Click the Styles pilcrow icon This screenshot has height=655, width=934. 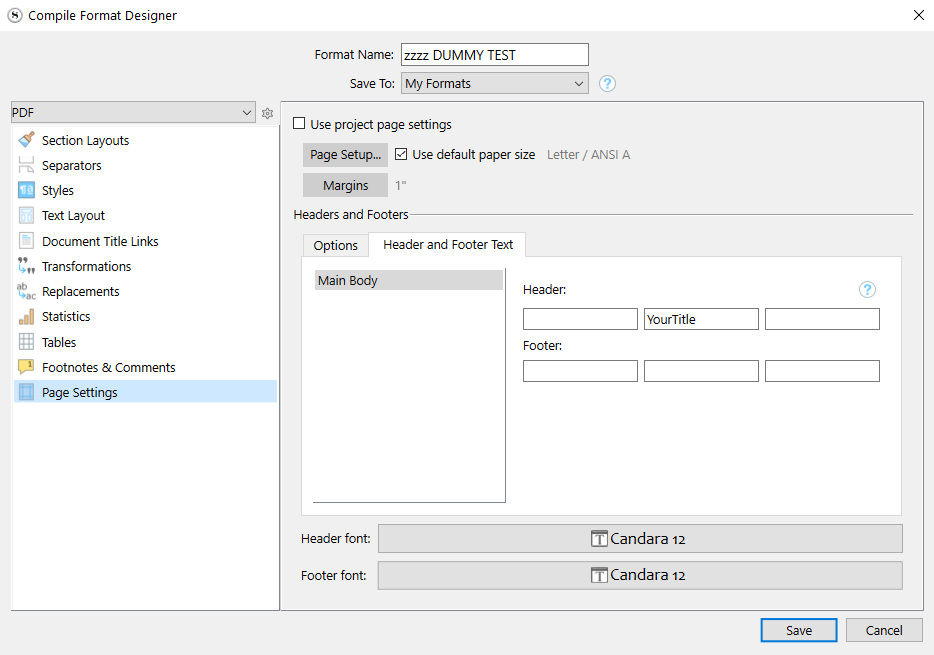tap(26, 190)
